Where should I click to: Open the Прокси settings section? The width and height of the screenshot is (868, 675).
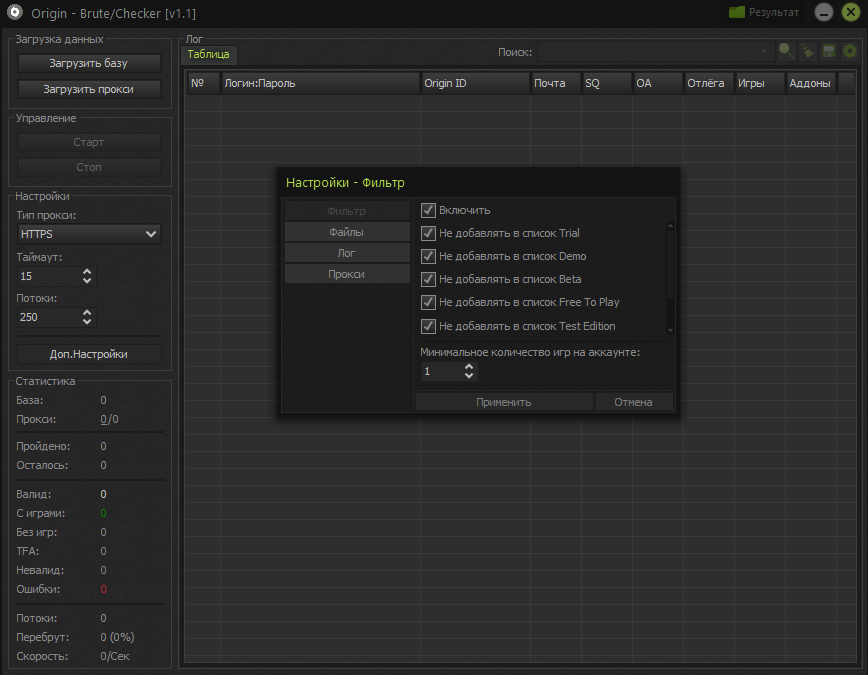(347, 274)
